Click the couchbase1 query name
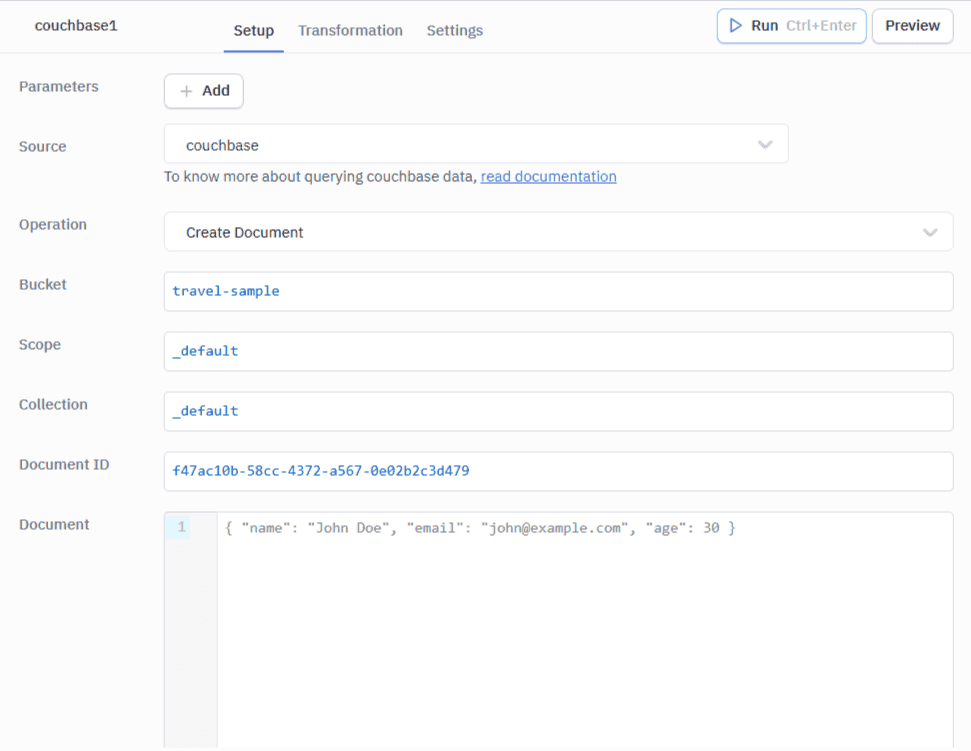Image resolution: width=971 pixels, height=751 pixels. click(x=76, y=26)
